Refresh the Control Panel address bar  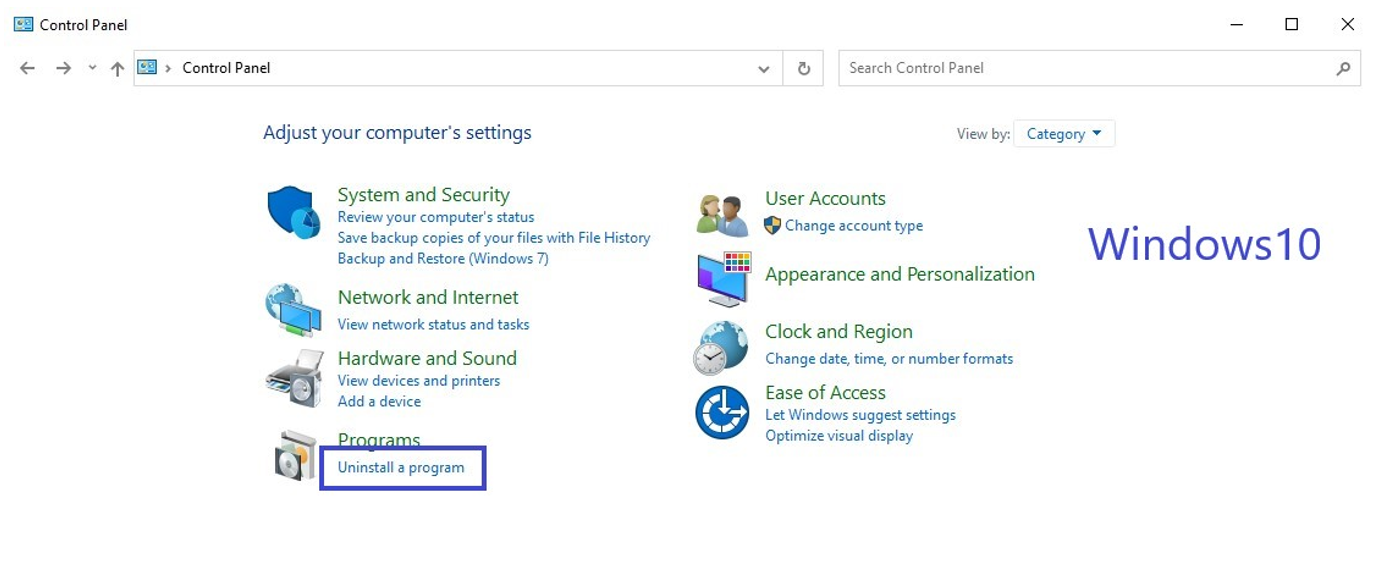coord(803,68)
